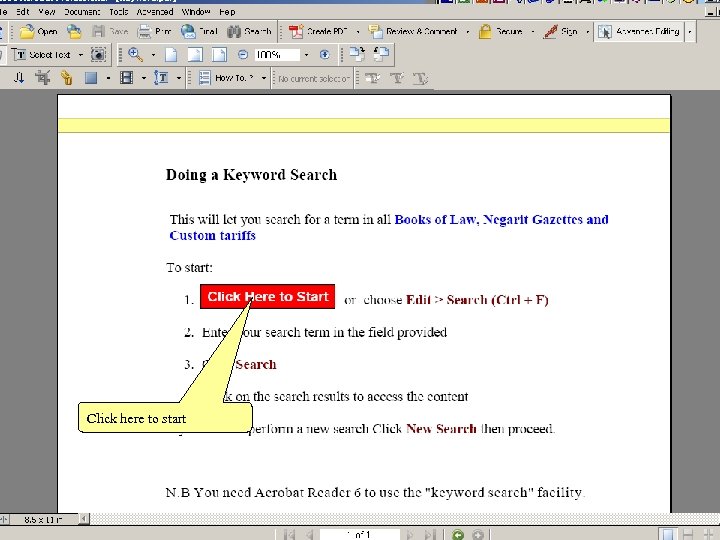Screen dimensions: 720x540
Task: Click the Underline text tool icon
Action: pos(420,79)
